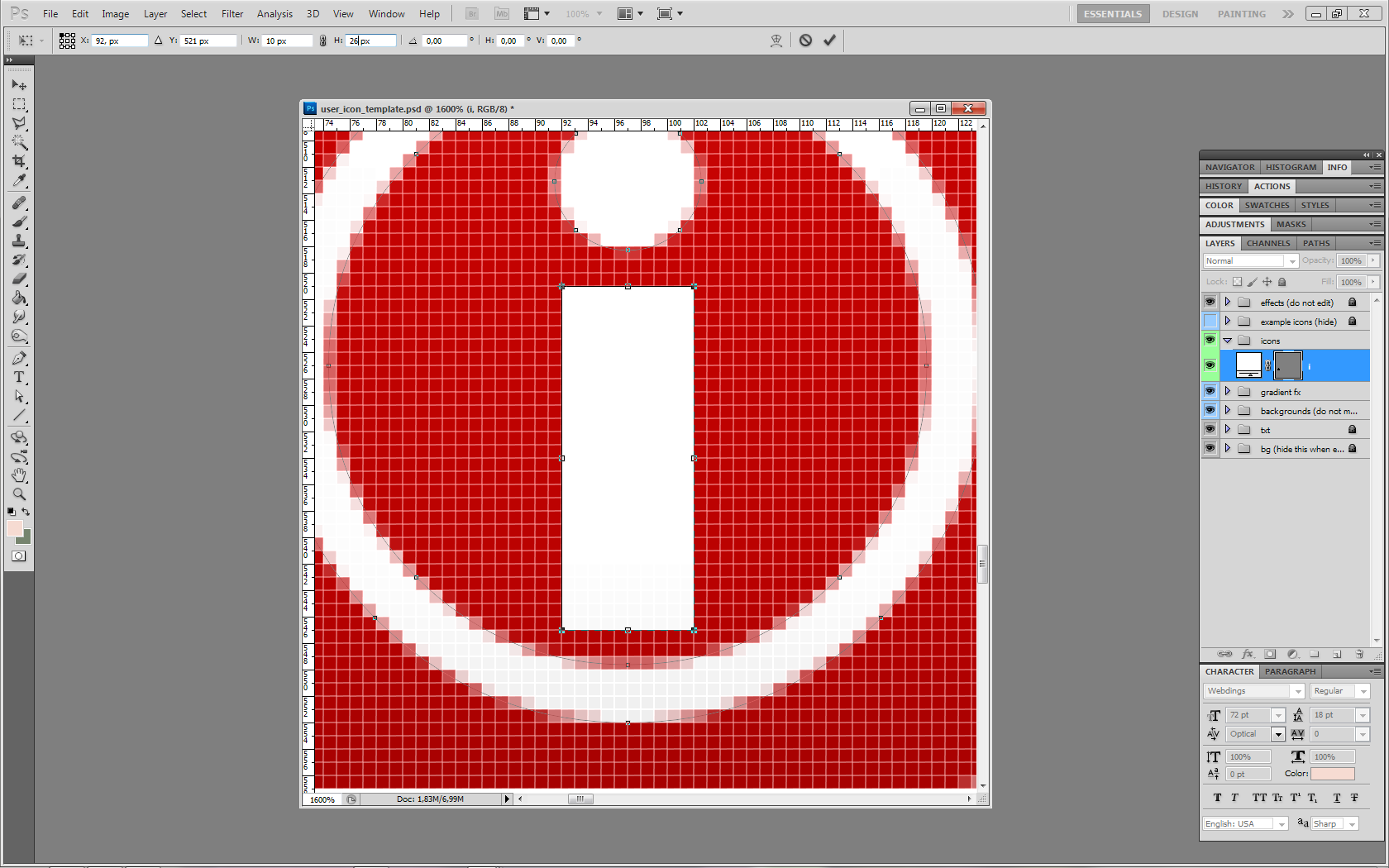
Task: Switch to the Design workspace
Action: [x=1180, y=14]
